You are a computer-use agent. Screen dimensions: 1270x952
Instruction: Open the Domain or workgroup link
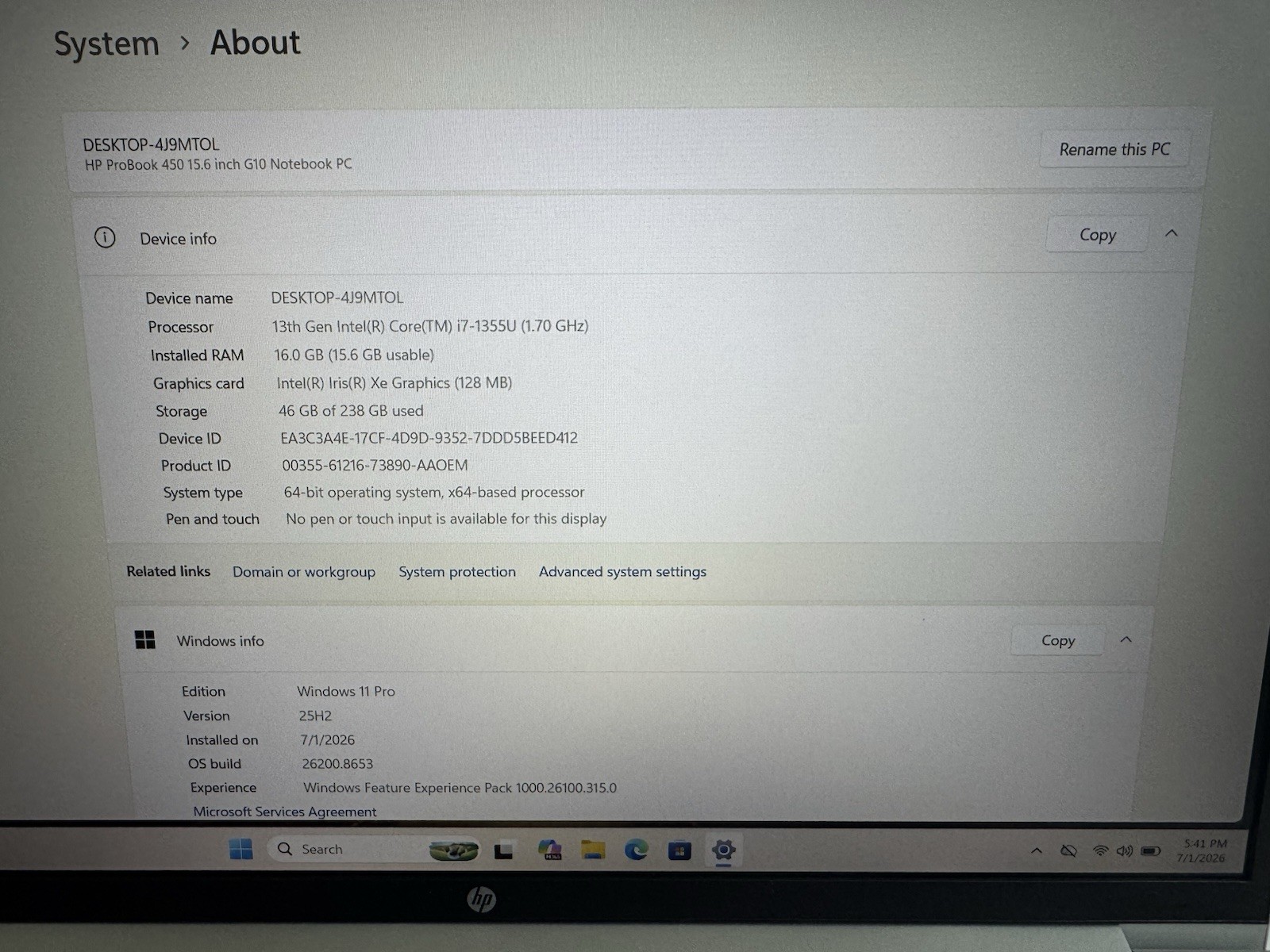(304, 572)
